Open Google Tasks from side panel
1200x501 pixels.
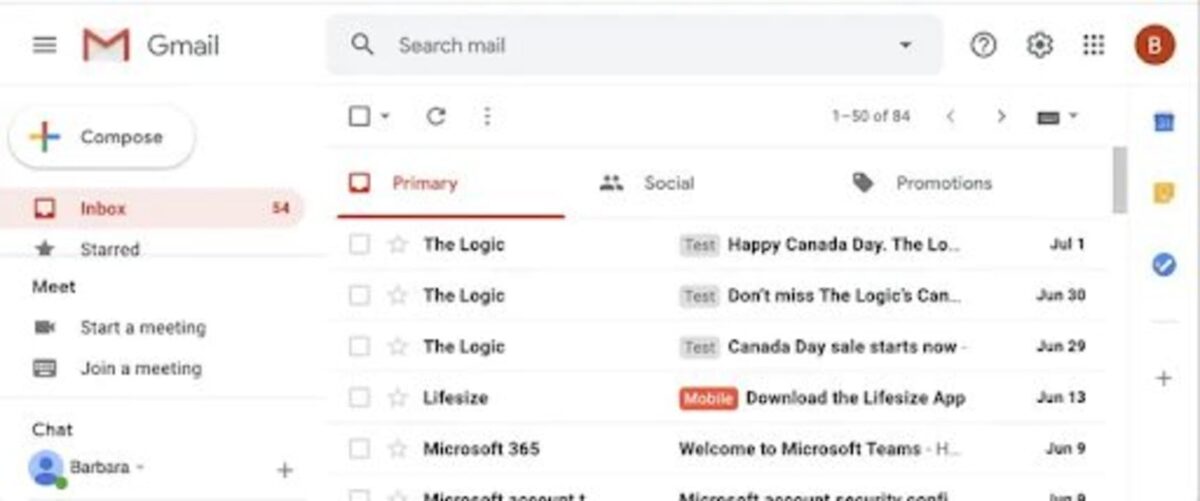click(1164, 265)
